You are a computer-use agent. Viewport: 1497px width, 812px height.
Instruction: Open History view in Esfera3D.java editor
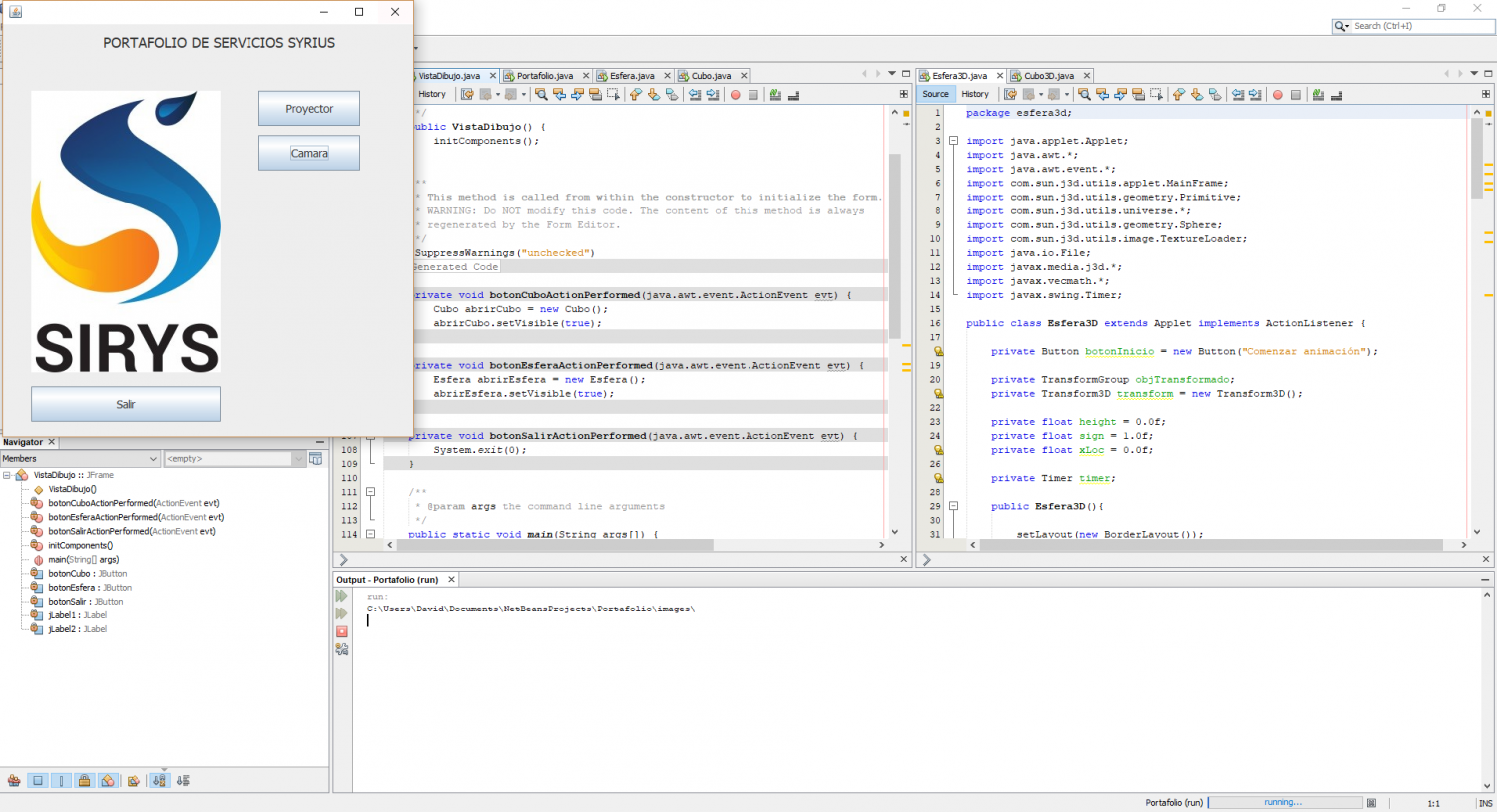[x=975, y=94]
